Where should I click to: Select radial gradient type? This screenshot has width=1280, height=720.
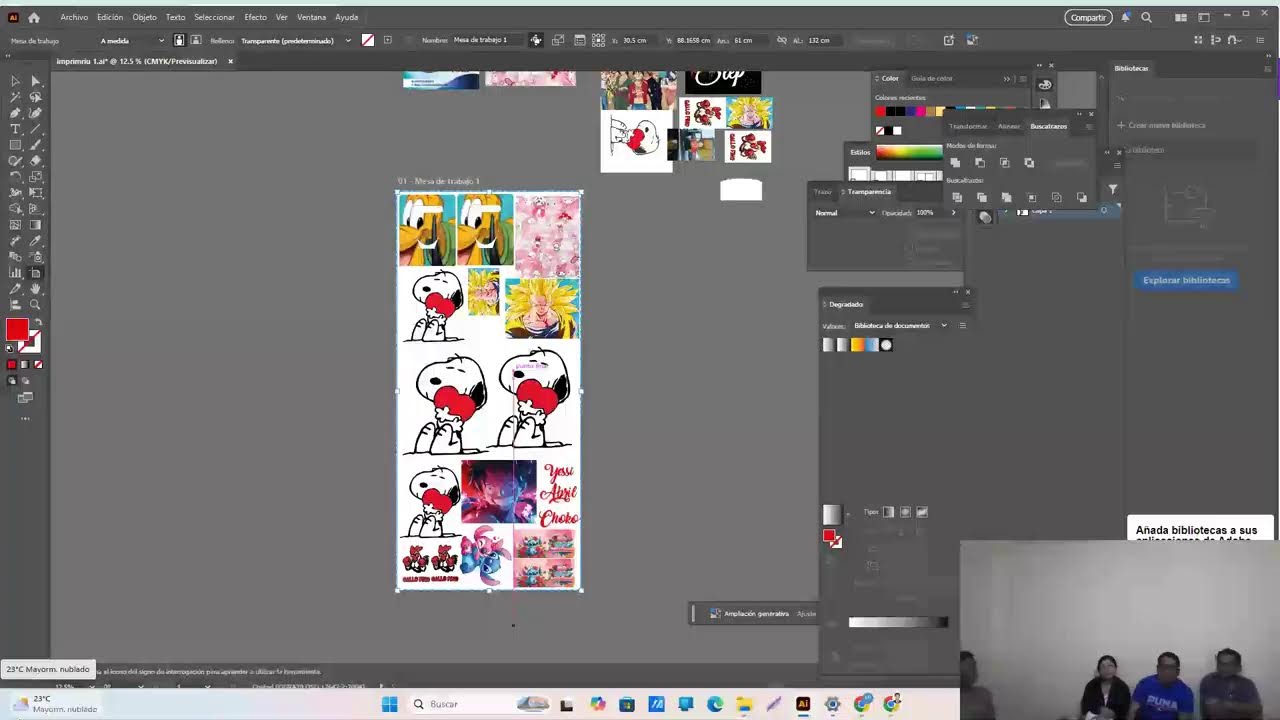[x=905, y=512]
